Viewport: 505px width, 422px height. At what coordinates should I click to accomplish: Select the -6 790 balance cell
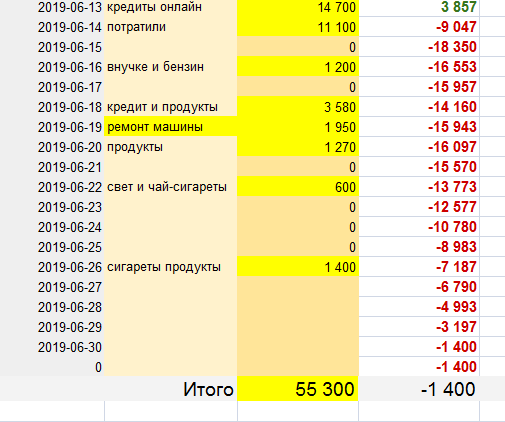[x=419, y=287]
